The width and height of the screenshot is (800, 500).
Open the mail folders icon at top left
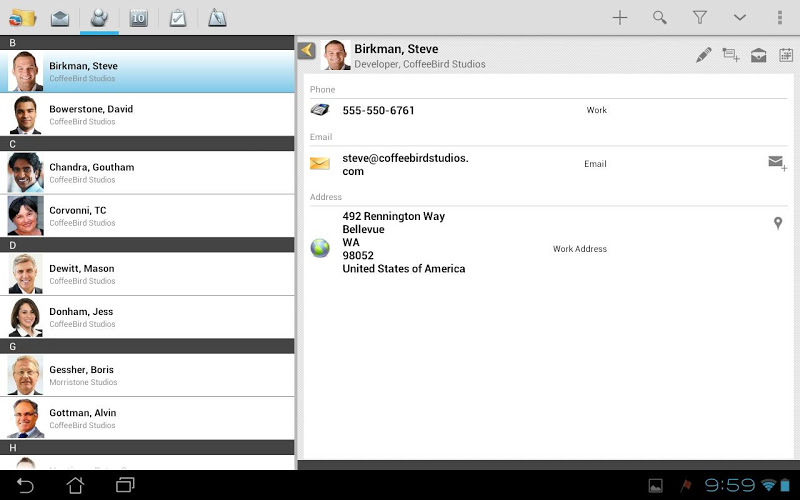click(22, 18)
